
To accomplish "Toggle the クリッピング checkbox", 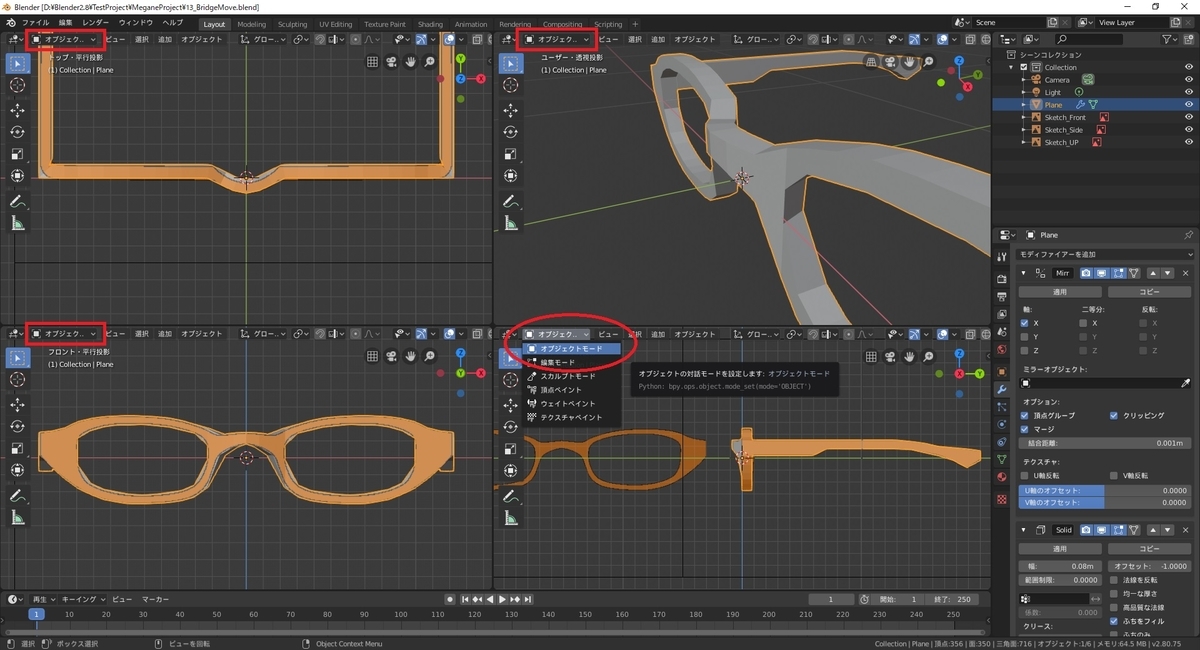I will click(1113, 415).
